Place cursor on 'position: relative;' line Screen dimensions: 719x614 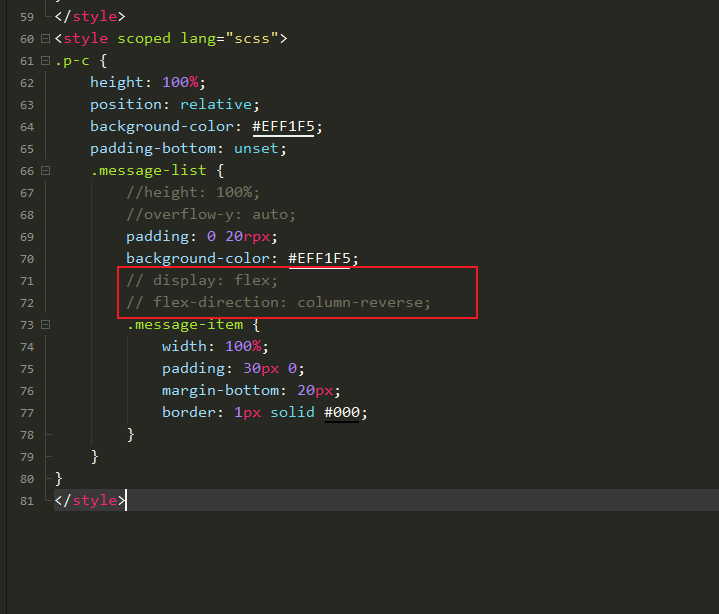pos(175,105)
